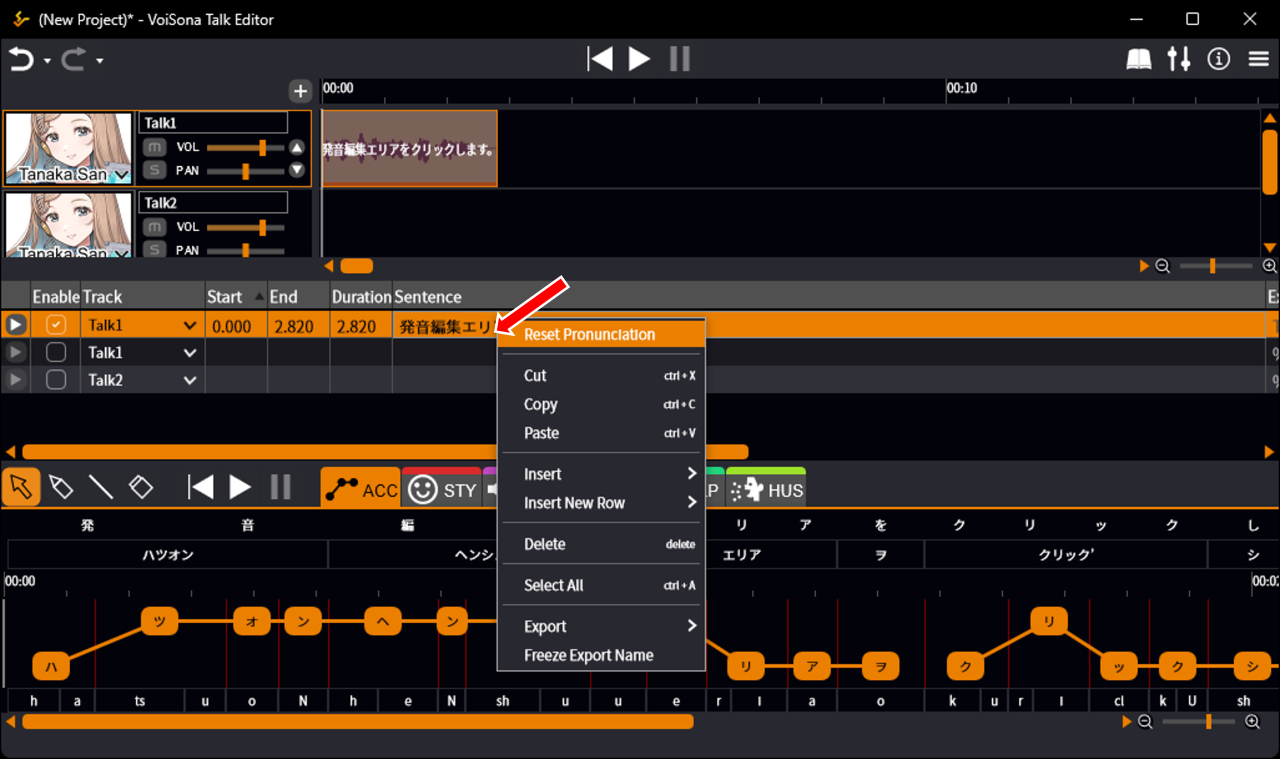The height and width of the screenshot is (759, 1280).
Task: Click the add track plus button
Action: [x=300, y=91]
